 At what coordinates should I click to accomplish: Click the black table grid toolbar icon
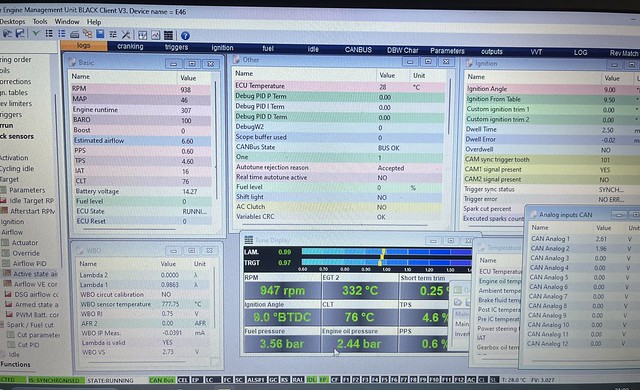click(169, 35)
